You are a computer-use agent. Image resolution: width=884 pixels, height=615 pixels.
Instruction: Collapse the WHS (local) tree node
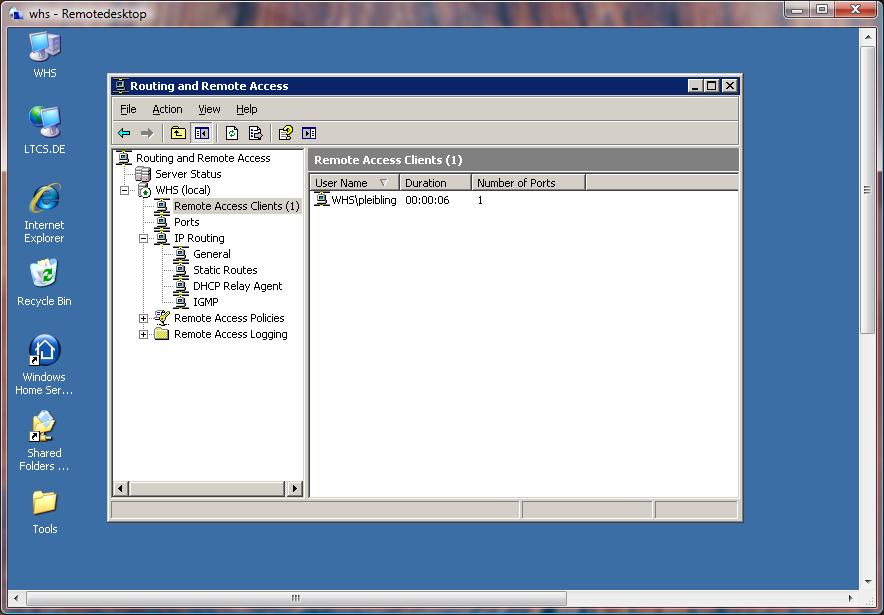coord(125,190)
